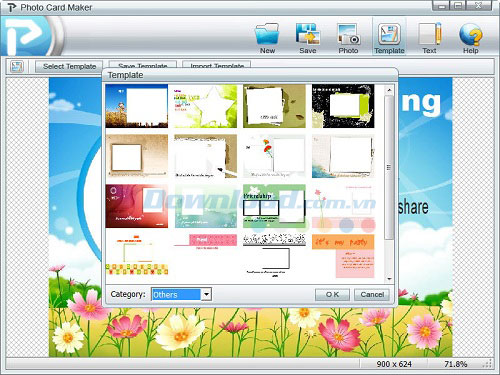Click the small template icon beside Select Template

(17, 66)
